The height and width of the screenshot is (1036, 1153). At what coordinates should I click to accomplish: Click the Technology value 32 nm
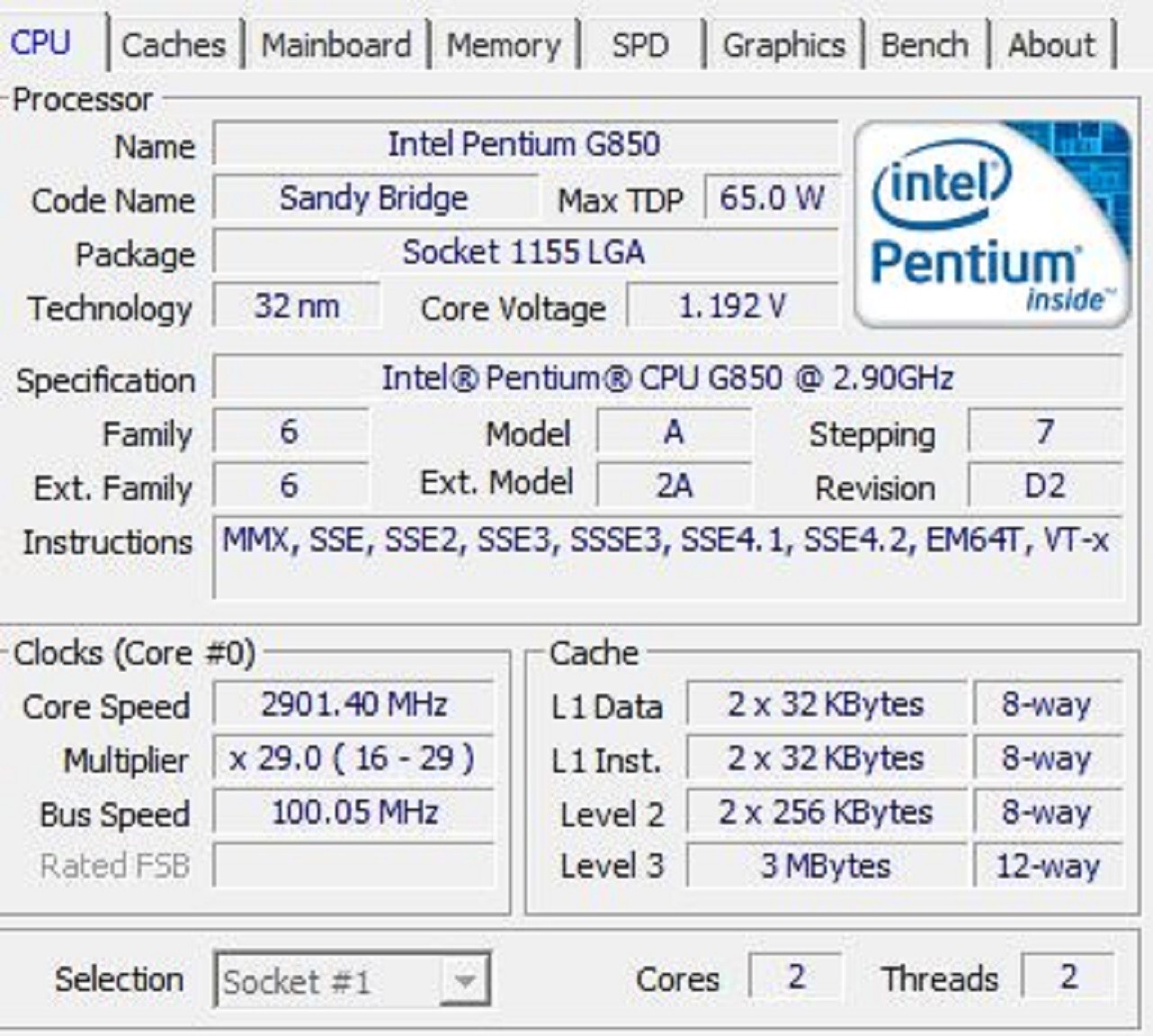[296, 306]
